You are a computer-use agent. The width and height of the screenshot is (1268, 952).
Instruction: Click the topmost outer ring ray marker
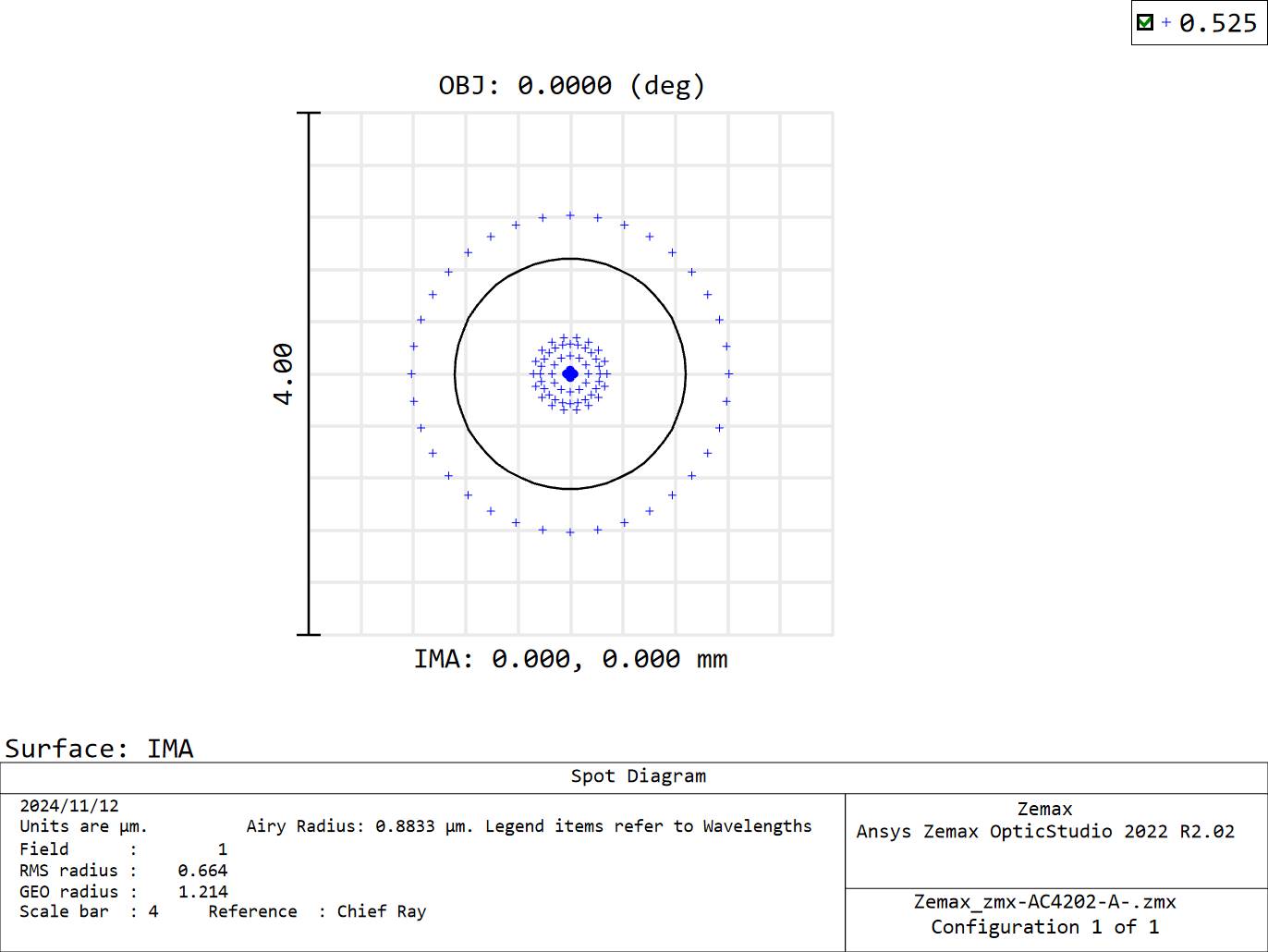coord(570,215)
